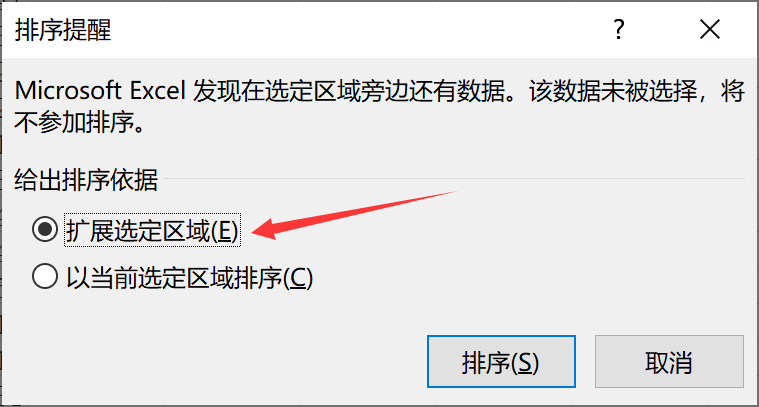Click the 给出排序依据 group label

[x=86, y=180]
